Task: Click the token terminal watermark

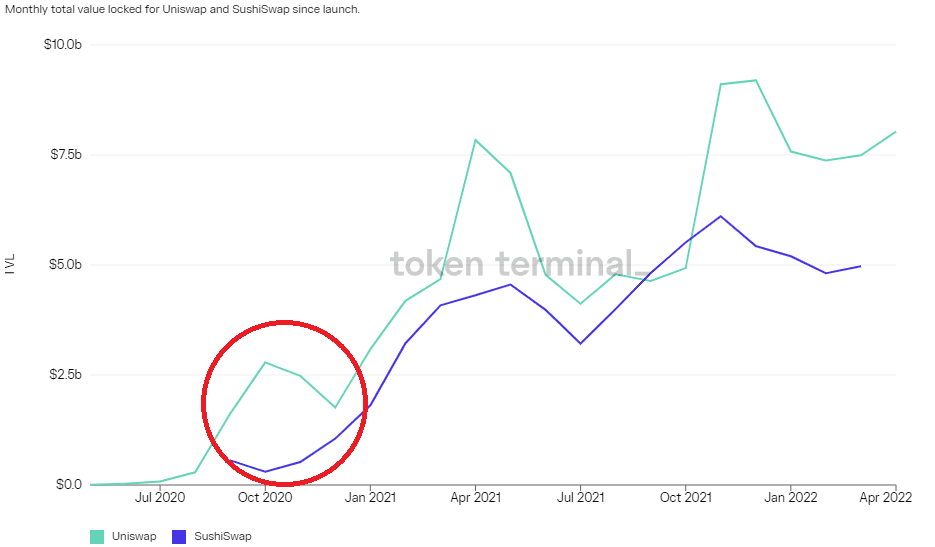Action: pyautogui.click(x=519, y=264)
